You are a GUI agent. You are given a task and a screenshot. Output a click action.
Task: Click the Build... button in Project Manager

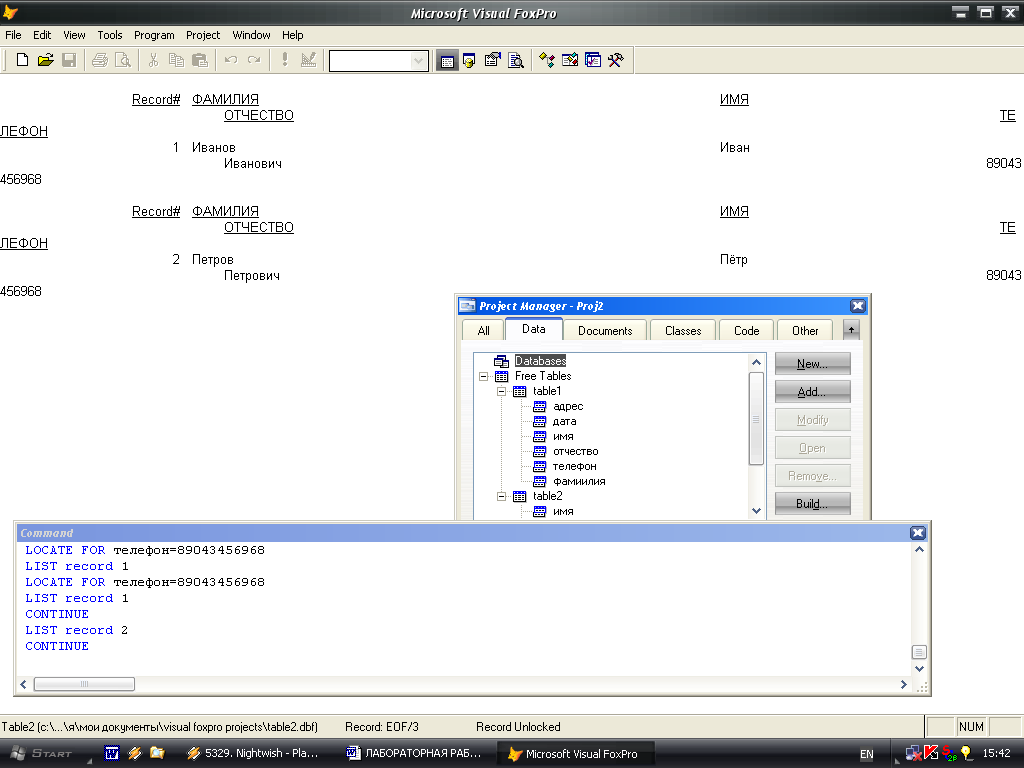(812, 504)
